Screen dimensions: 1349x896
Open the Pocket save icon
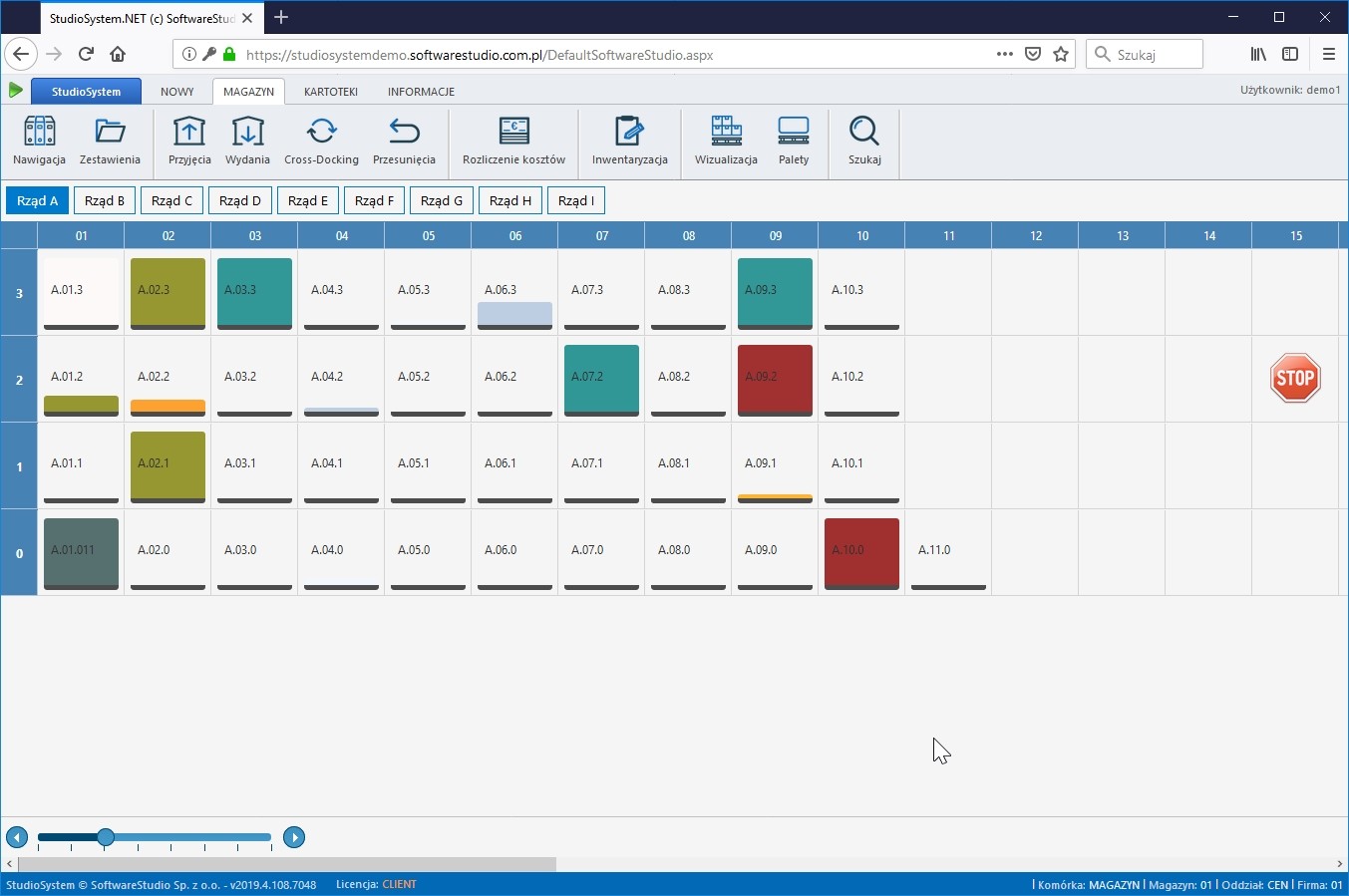pyautogui.click(x=1033, y=54)
